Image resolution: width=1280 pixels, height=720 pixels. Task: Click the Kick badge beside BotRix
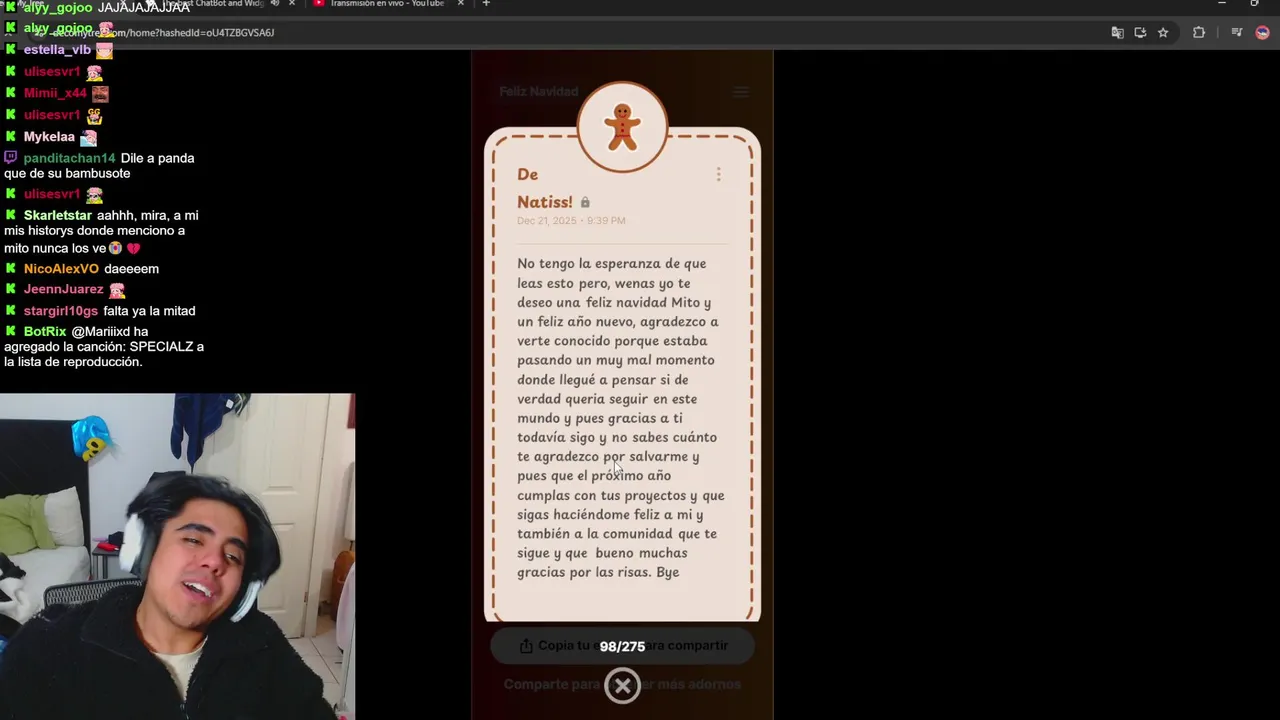[11, 332]
